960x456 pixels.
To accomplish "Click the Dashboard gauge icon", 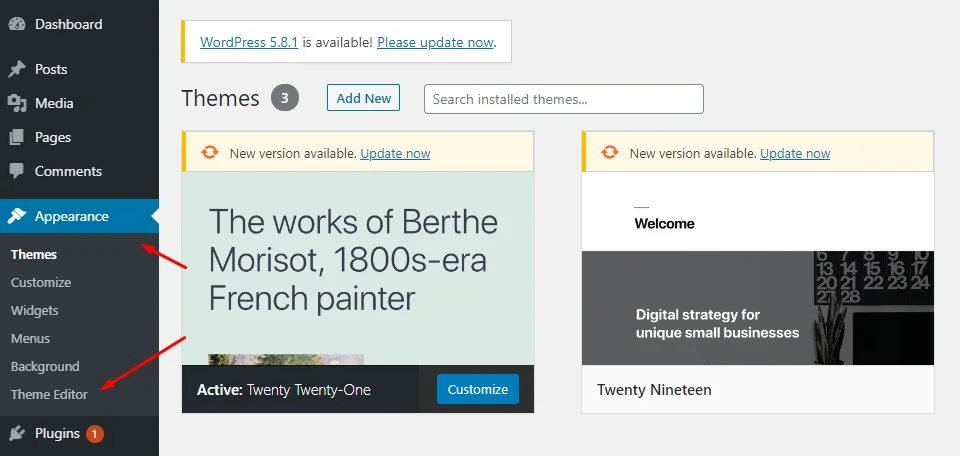I will pos(17,24).
